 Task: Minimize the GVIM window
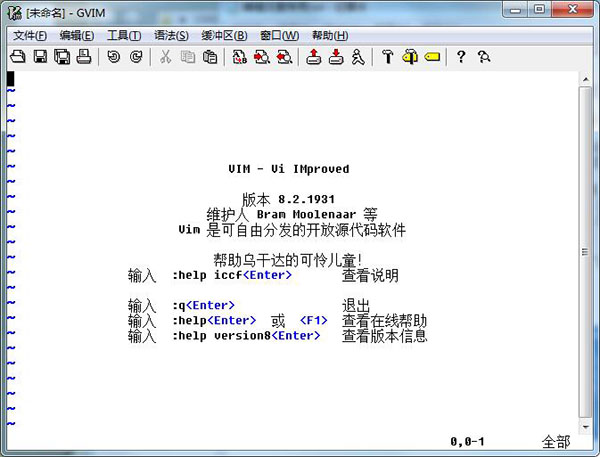[x=515, y=10]
